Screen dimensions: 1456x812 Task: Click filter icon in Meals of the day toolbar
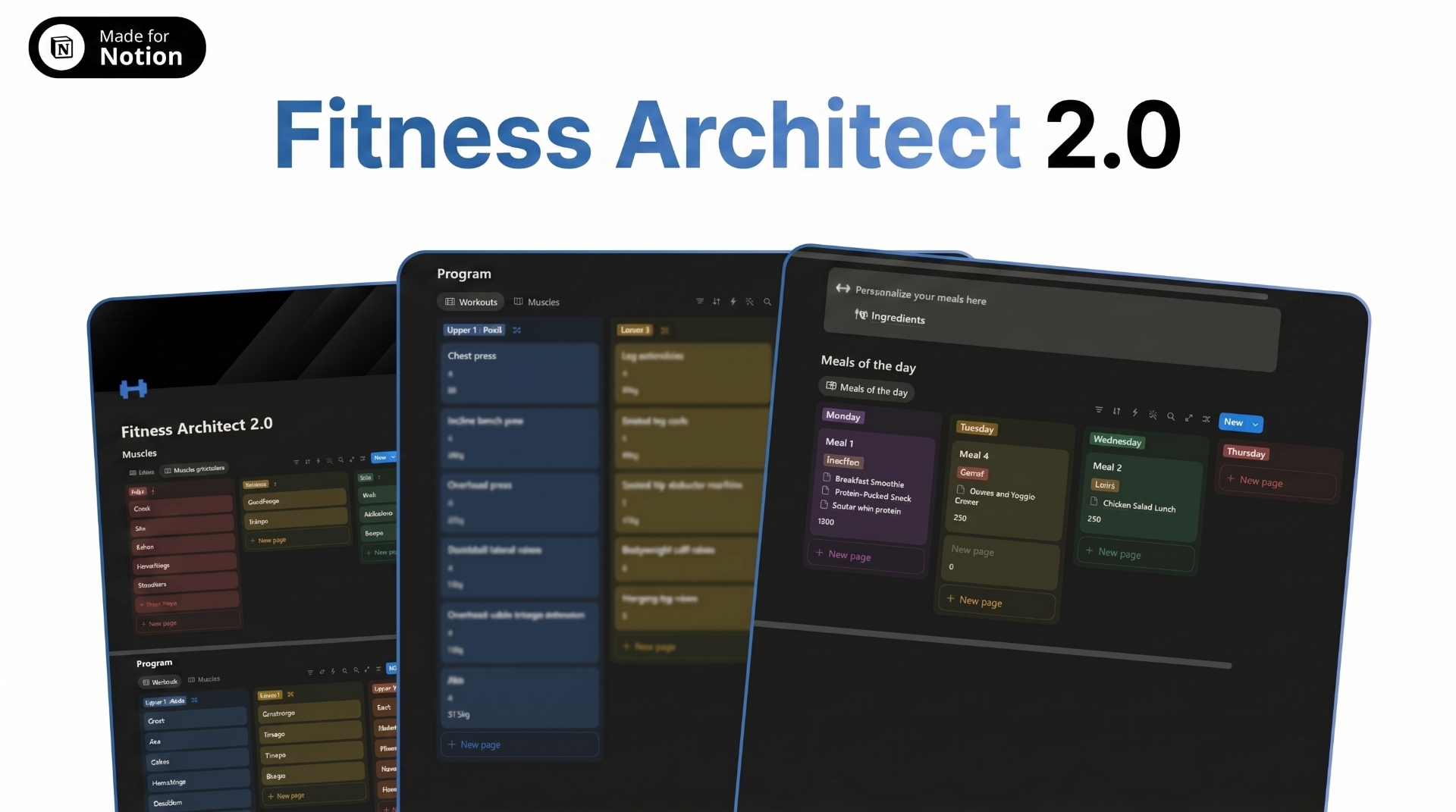click(1099, 410)
